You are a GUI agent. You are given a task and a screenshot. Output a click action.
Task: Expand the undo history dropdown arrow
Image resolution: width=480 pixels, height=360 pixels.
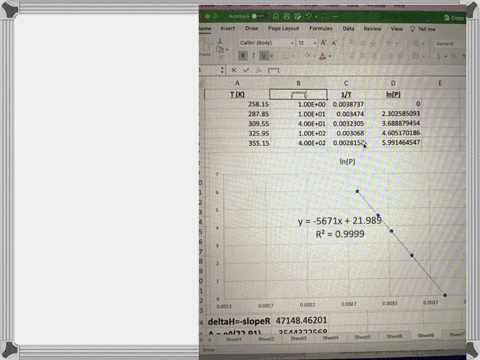(316, 16)
